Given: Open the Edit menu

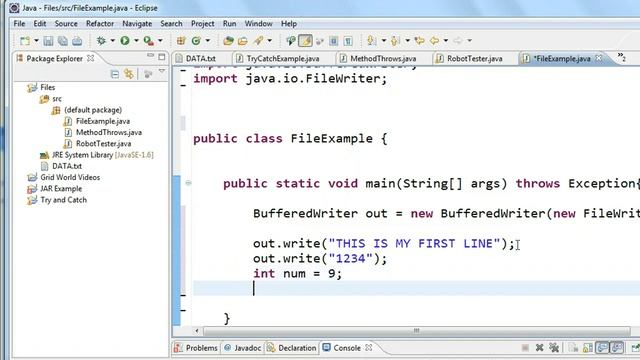Looking at the screenshot, I should (x=40, y=24).
